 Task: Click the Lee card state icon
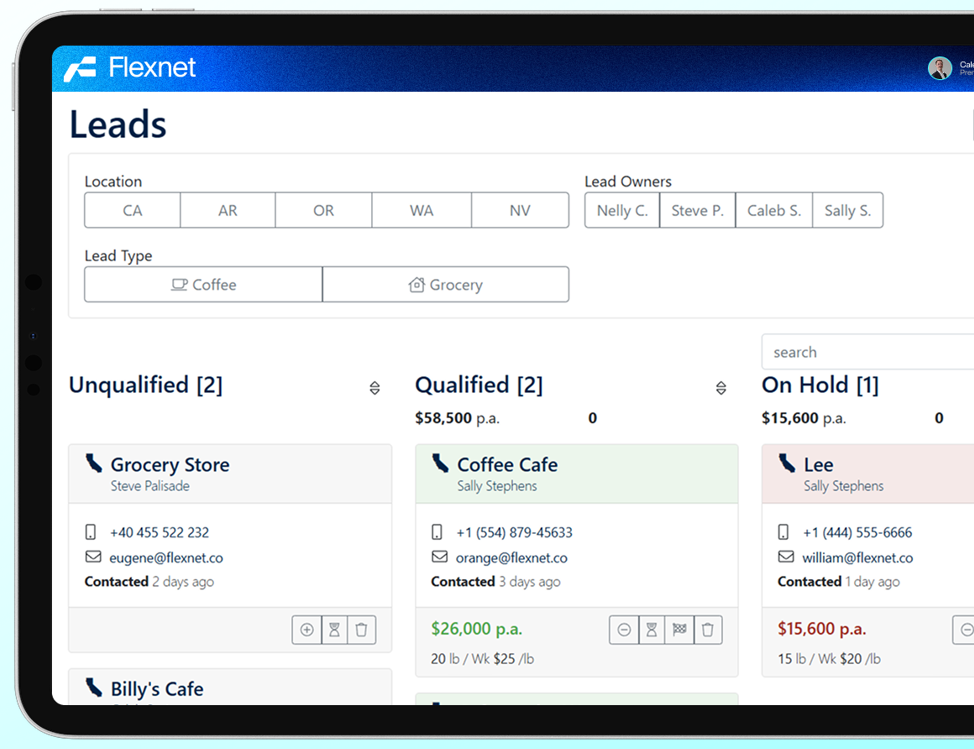[787, 463]
